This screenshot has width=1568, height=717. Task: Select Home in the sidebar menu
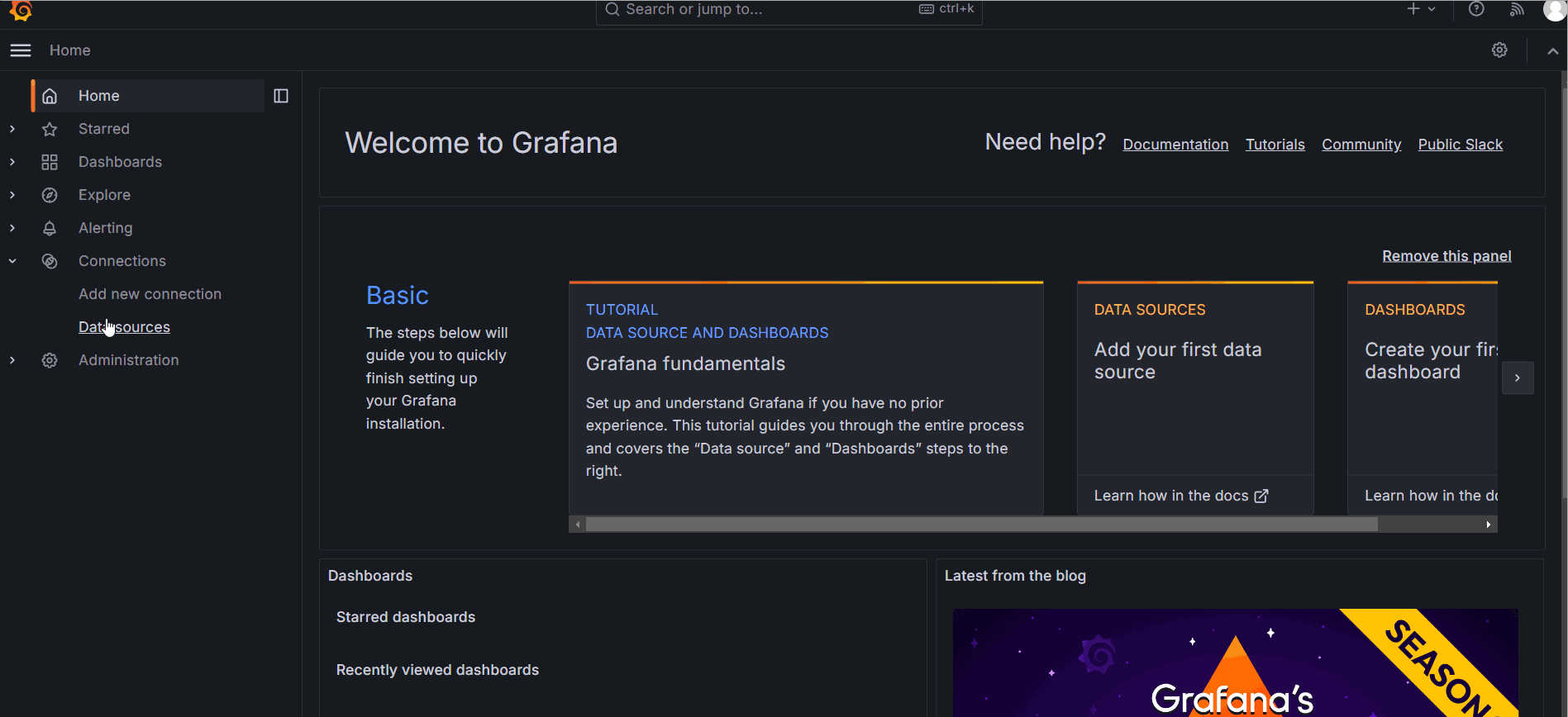pyautogui.click(x=99, y=96)
